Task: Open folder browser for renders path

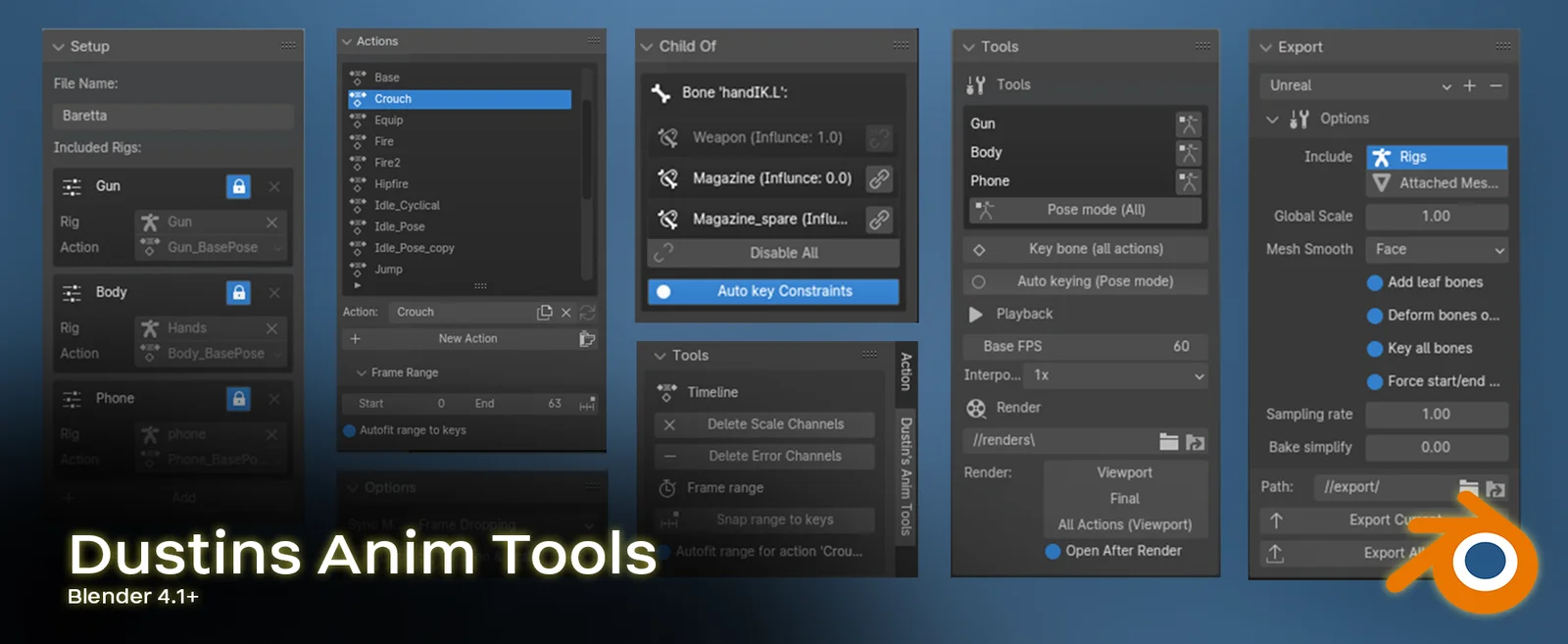Action: 1168,441
